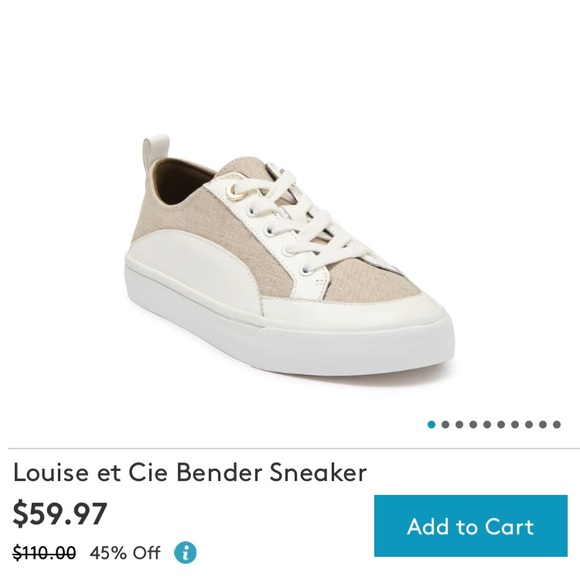
Task: Select the first blue carousel dot
Action: [x=431, y=424]
